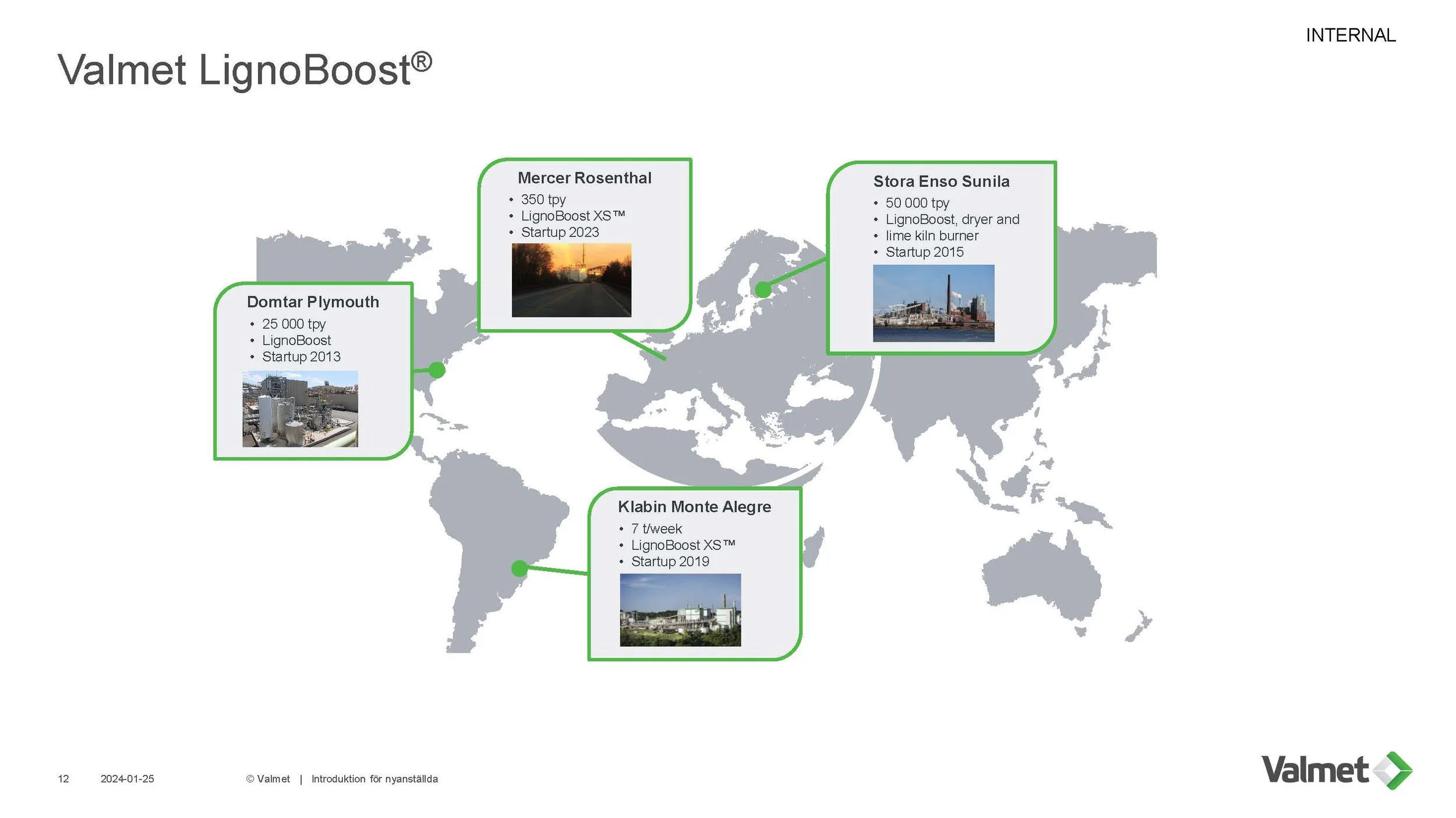Click the Klabin Monte Alegre heading
Screen dimensions: 1456x818
[694, 507]
